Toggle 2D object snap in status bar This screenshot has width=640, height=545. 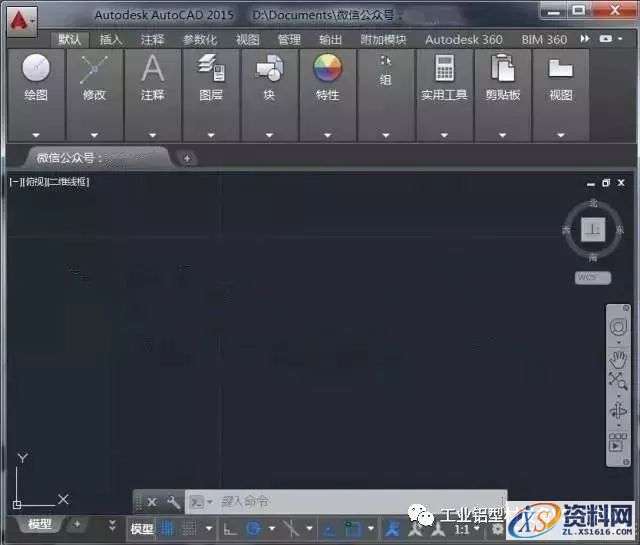[x=351, y=529]
